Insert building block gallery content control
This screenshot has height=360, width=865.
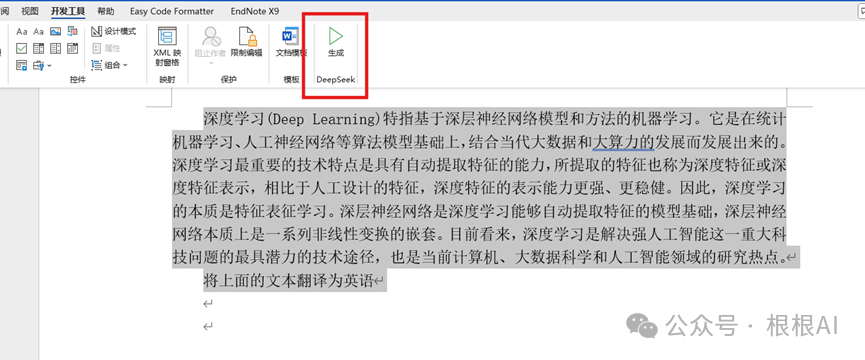click(x=72, y=31)
